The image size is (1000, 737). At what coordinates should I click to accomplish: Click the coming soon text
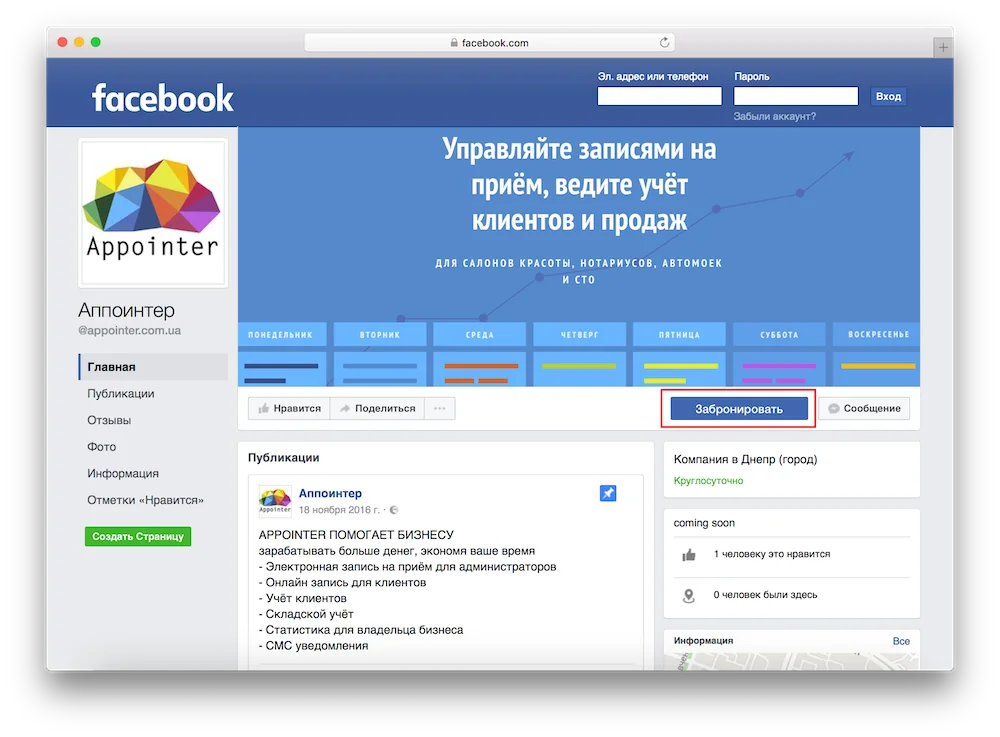(x=704, y=523)
